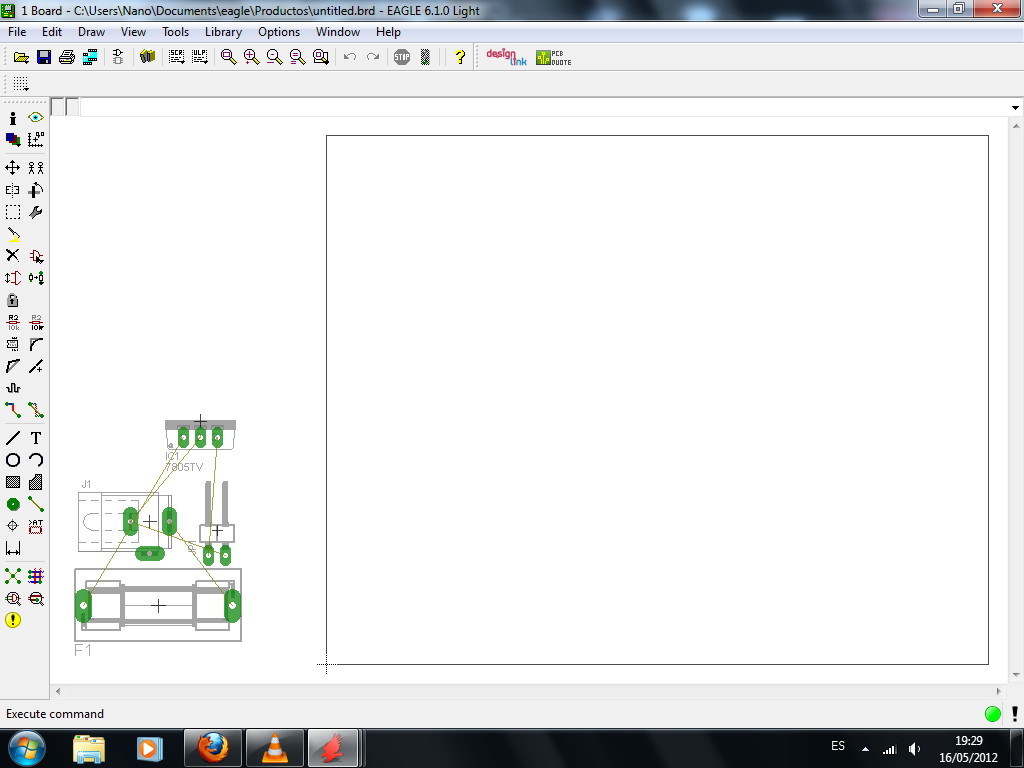Open the File menu

[x=17, y=32]
